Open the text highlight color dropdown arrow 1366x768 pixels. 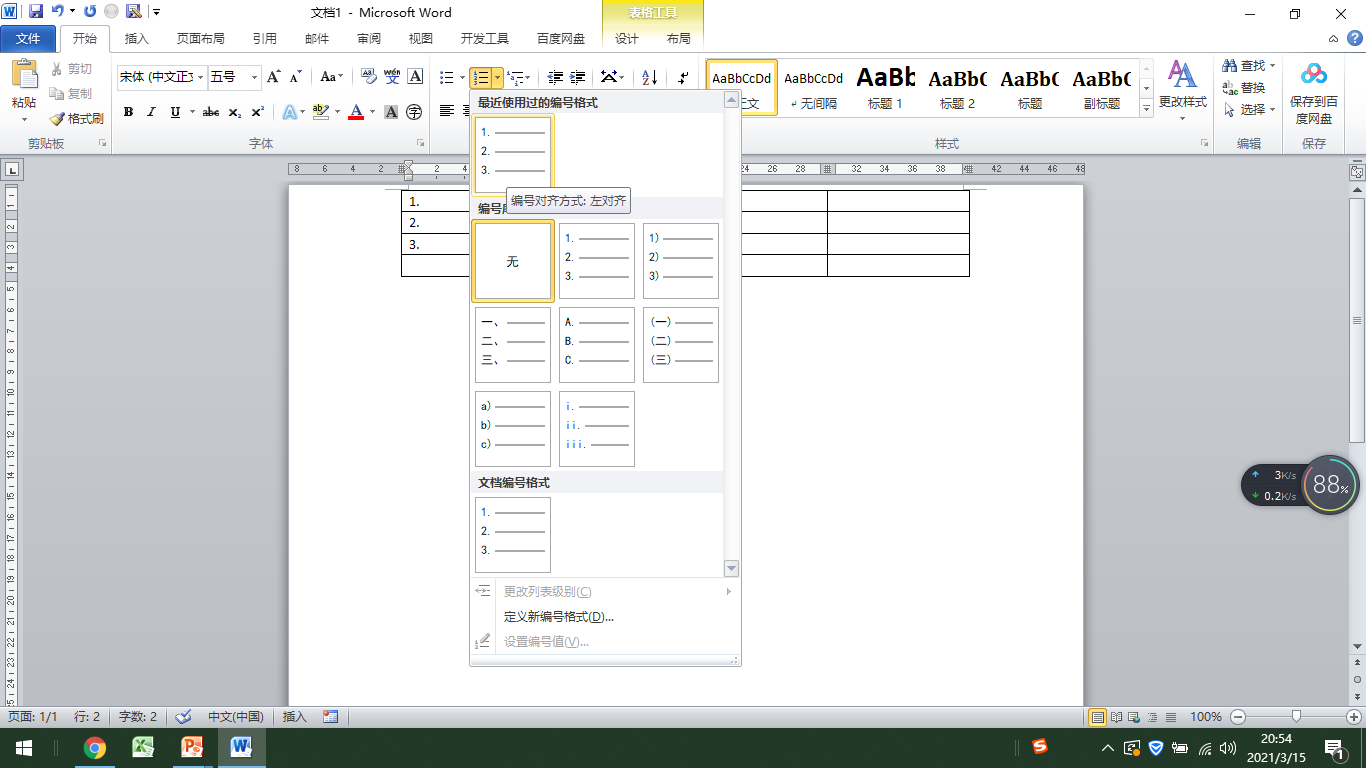coord(337,112)
